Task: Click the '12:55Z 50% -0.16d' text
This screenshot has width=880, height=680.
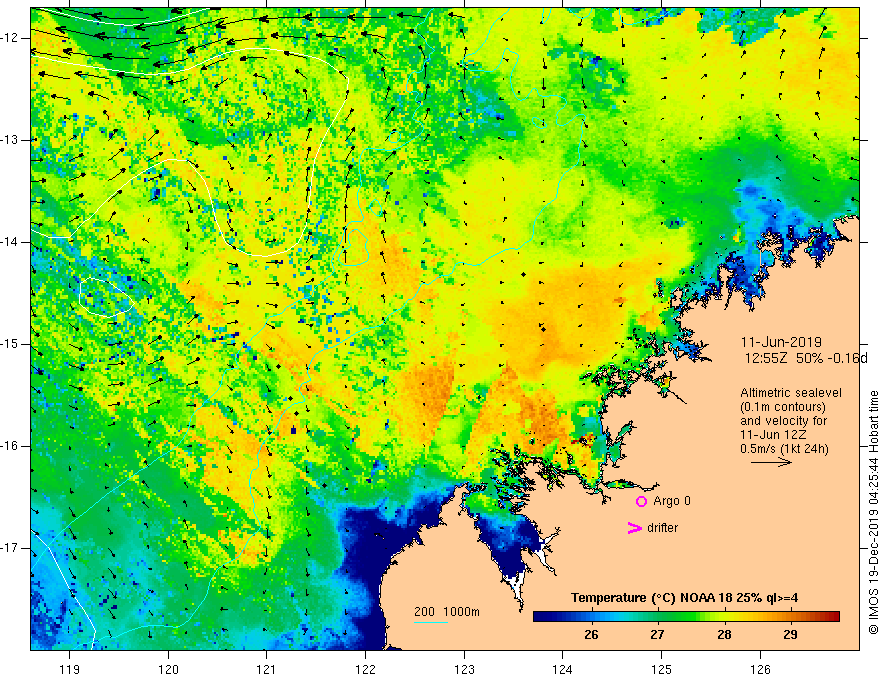Action: (x=806, y=358)
